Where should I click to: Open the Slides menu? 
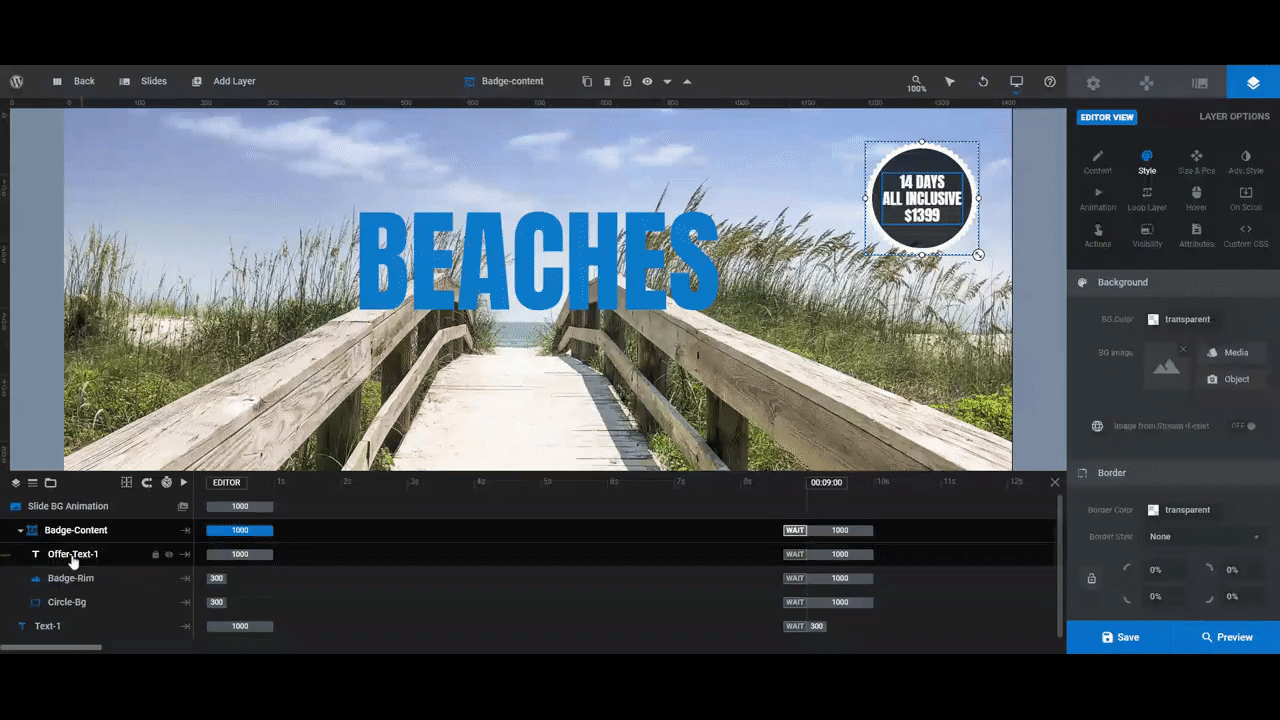(x=143, y=81)
